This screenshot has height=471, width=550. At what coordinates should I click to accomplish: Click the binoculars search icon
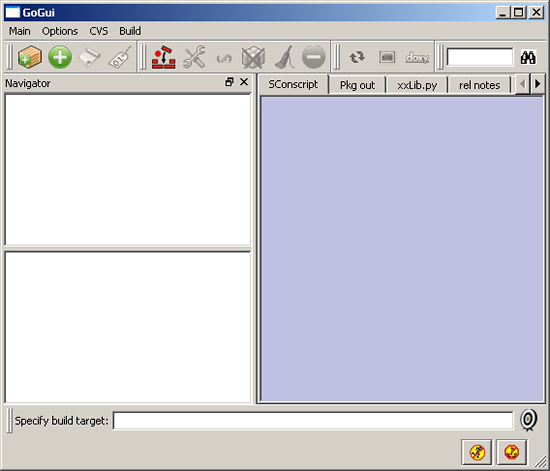pyautogui.click(x=528, y=57)
